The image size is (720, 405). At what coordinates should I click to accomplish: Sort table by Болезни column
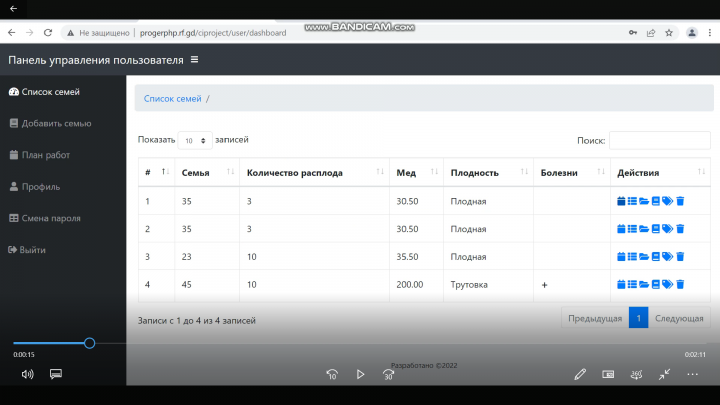coord(572,173)
